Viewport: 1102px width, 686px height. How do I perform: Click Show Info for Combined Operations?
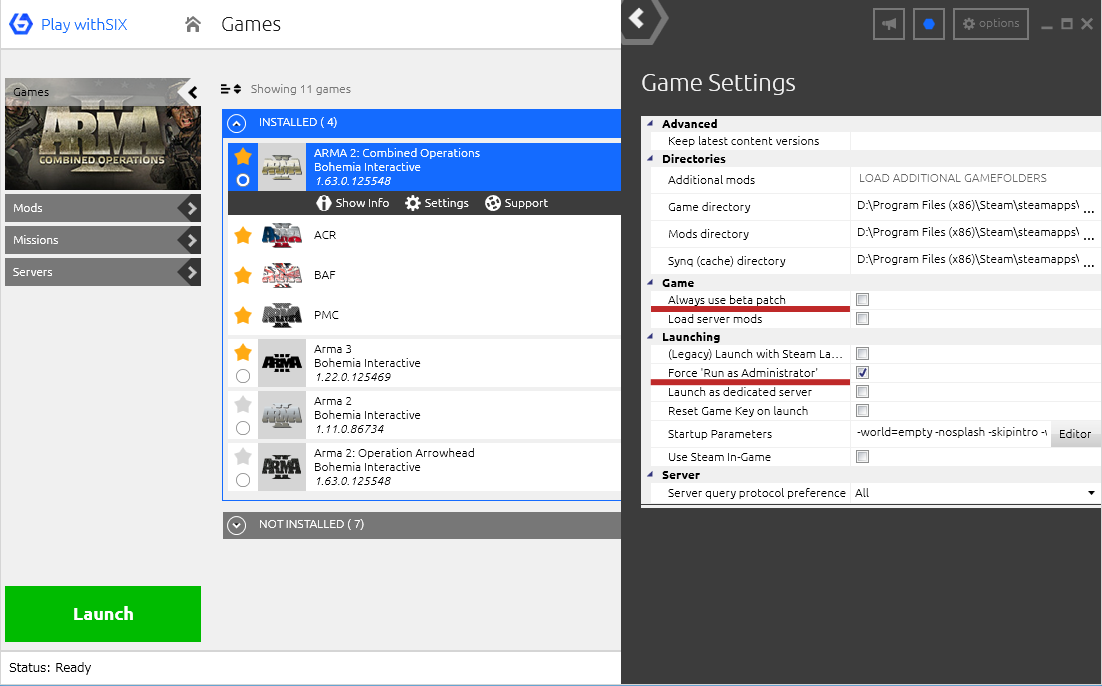click(353, 203)
